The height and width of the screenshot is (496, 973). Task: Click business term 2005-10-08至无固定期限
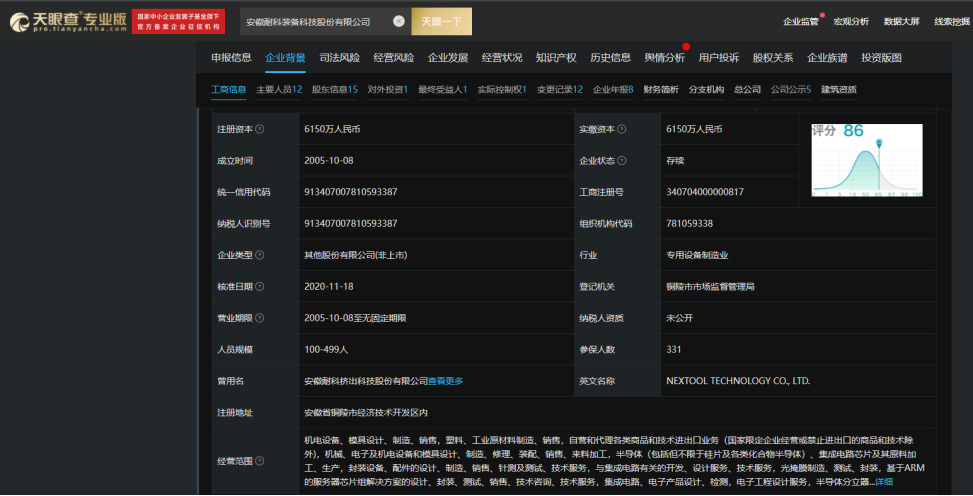pos(355,318)
